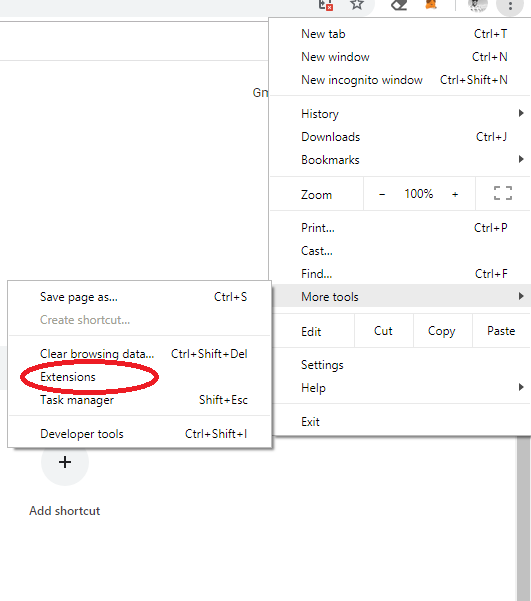Click the eraser extension icon
Image resolution: width=531 pixels, height=601 pixels.
399,5
